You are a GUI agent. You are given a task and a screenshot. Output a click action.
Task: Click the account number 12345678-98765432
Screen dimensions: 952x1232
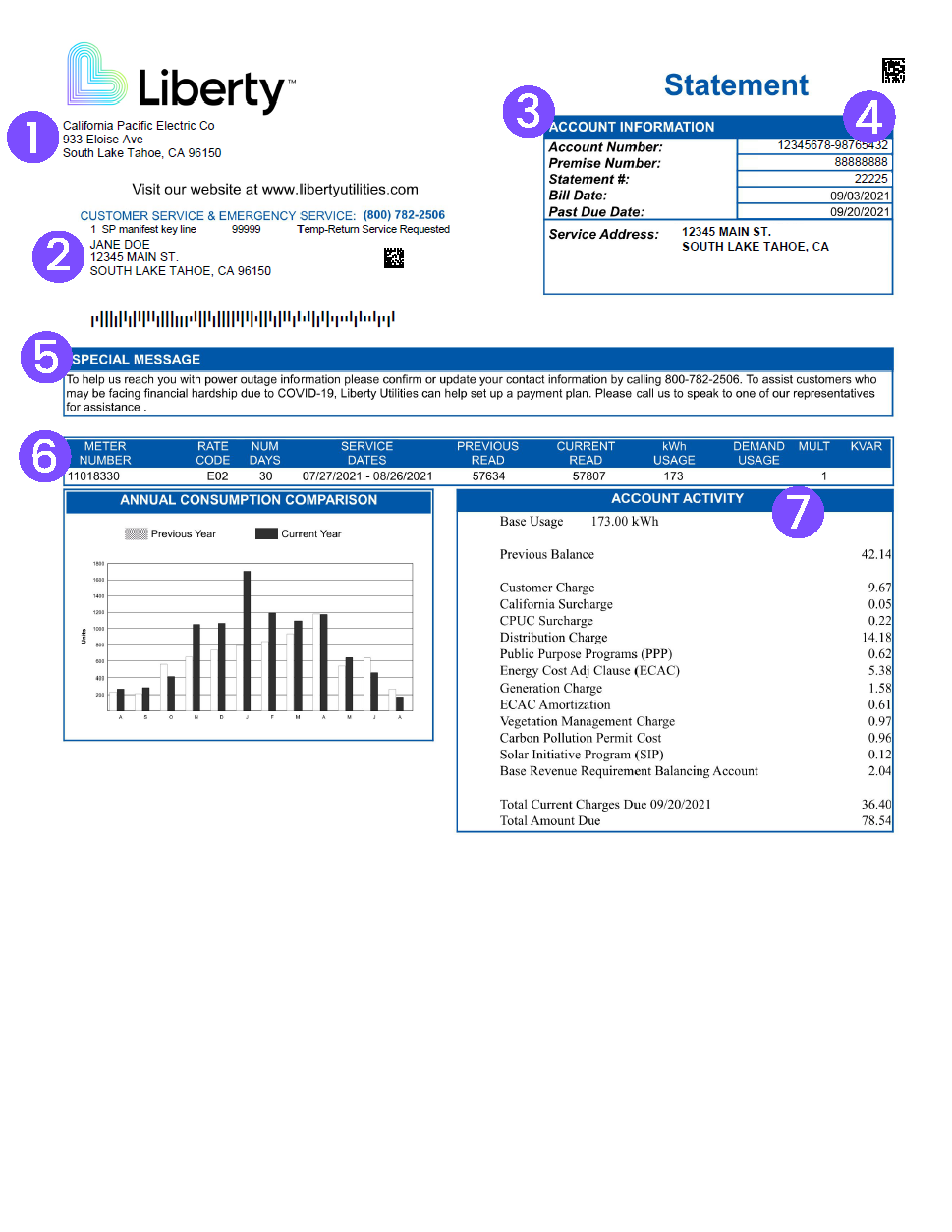point(832,145)
